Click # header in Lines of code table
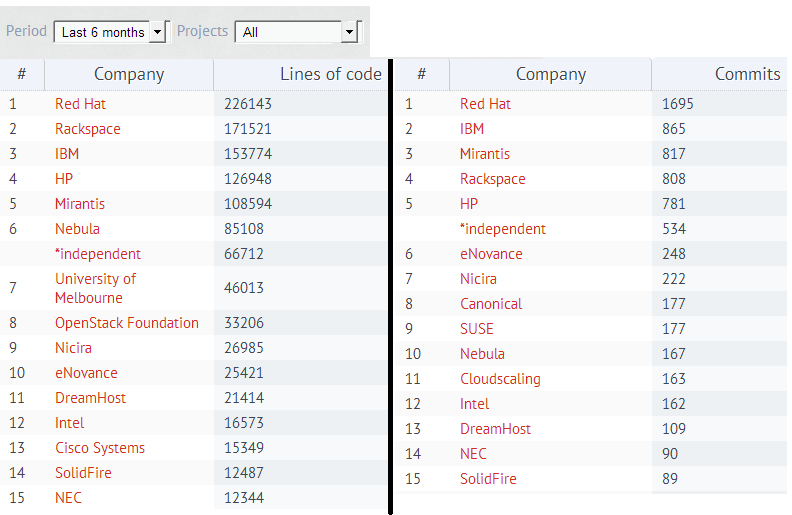Image resolution: width=792 pixels, height=515 pixels. (22, 74)
